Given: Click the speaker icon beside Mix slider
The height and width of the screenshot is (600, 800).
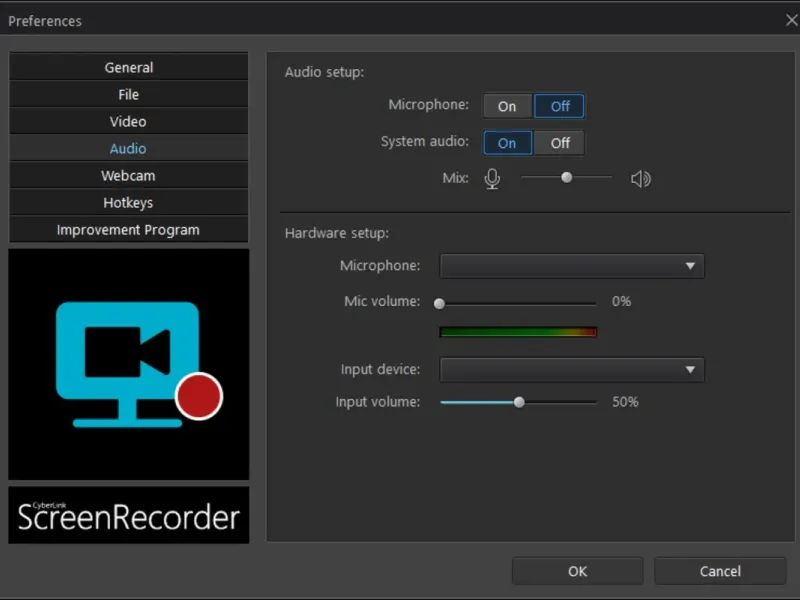Looking at the screenshot, I should click(x=641, y=179).
